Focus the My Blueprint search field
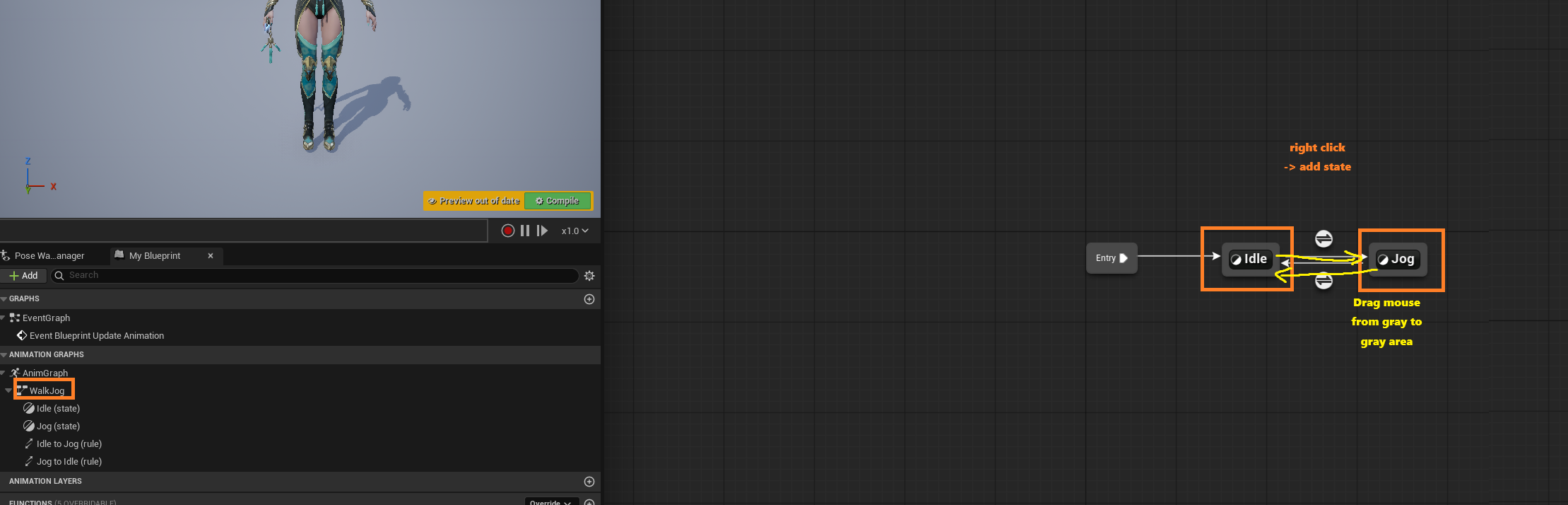This screenshot has width=1568, height=505. point(318,275)
